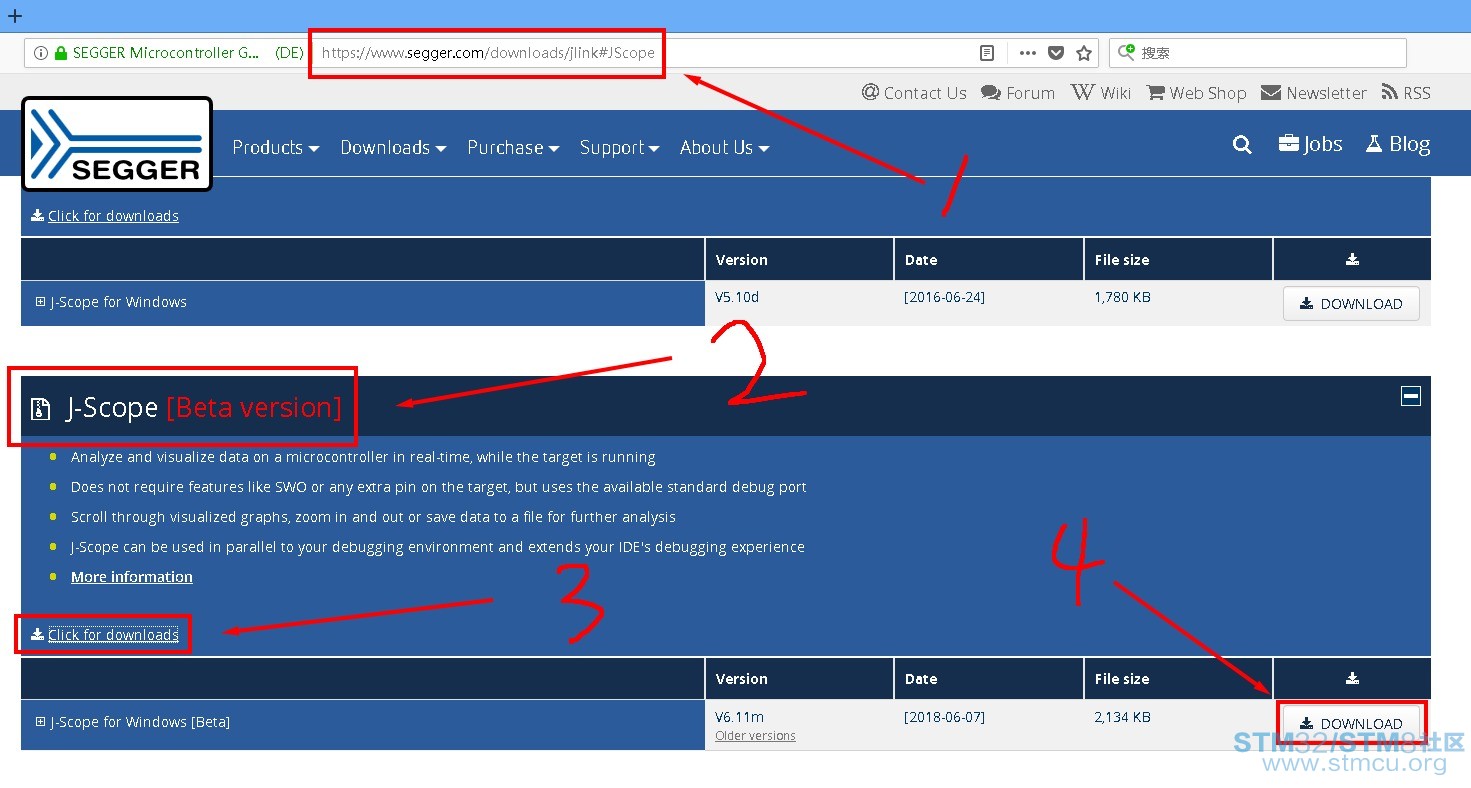Download J-Scope V5.10d for Windows

point(1351,304)
